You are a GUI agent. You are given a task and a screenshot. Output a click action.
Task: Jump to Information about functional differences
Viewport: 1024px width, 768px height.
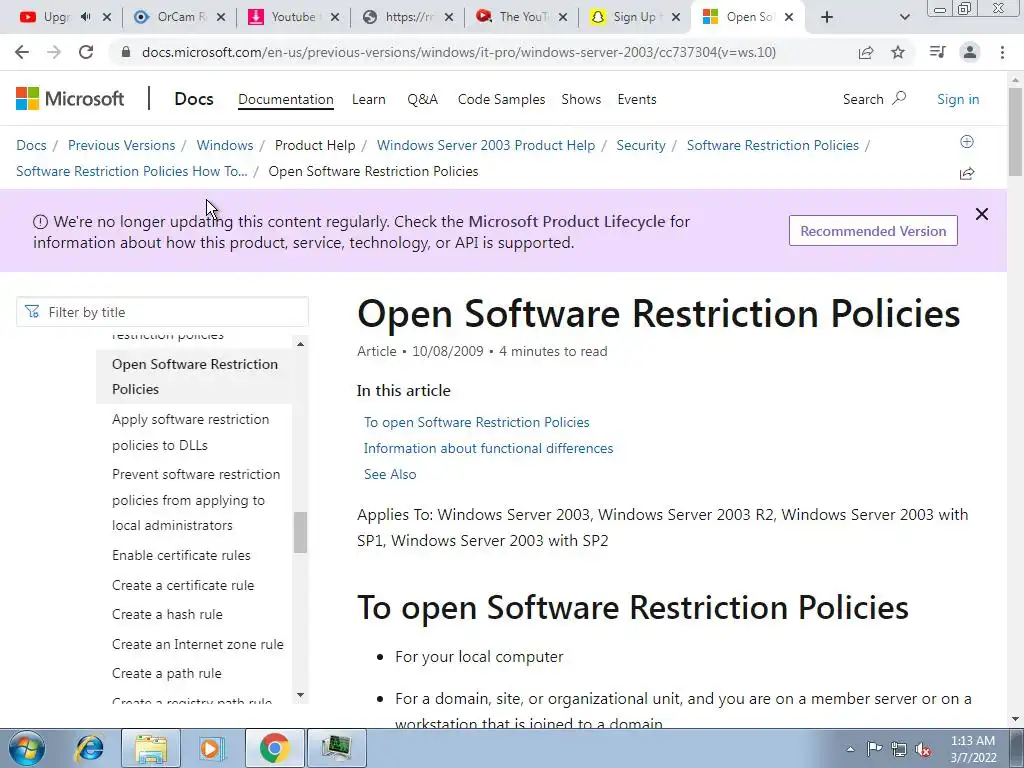click(488, 448)
